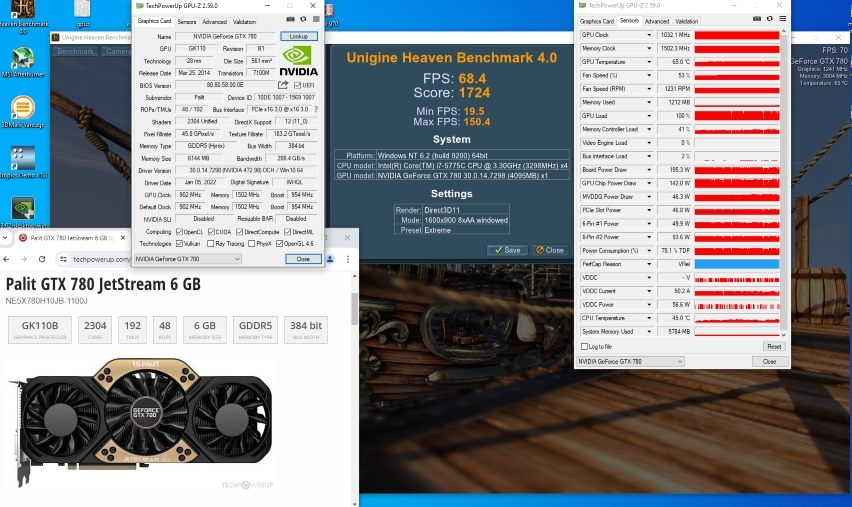Open Fan Speed (%) sensor dropdown
Viewport: 852px width, 507px height.
pyautogui.click(x=649, y=76)
